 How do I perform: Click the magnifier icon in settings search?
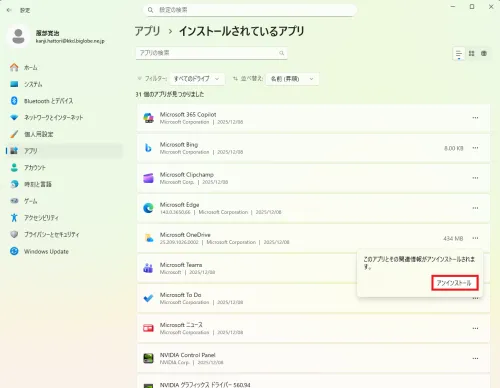tap(150, 10)
